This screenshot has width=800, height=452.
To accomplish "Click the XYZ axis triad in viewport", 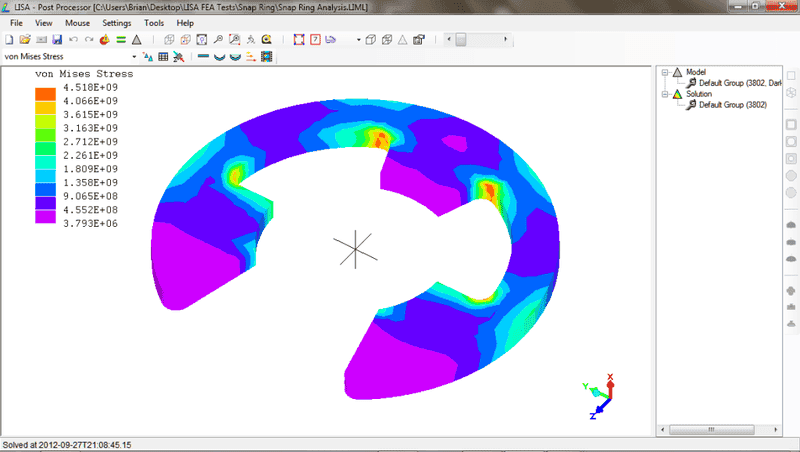I will [599, 396].
